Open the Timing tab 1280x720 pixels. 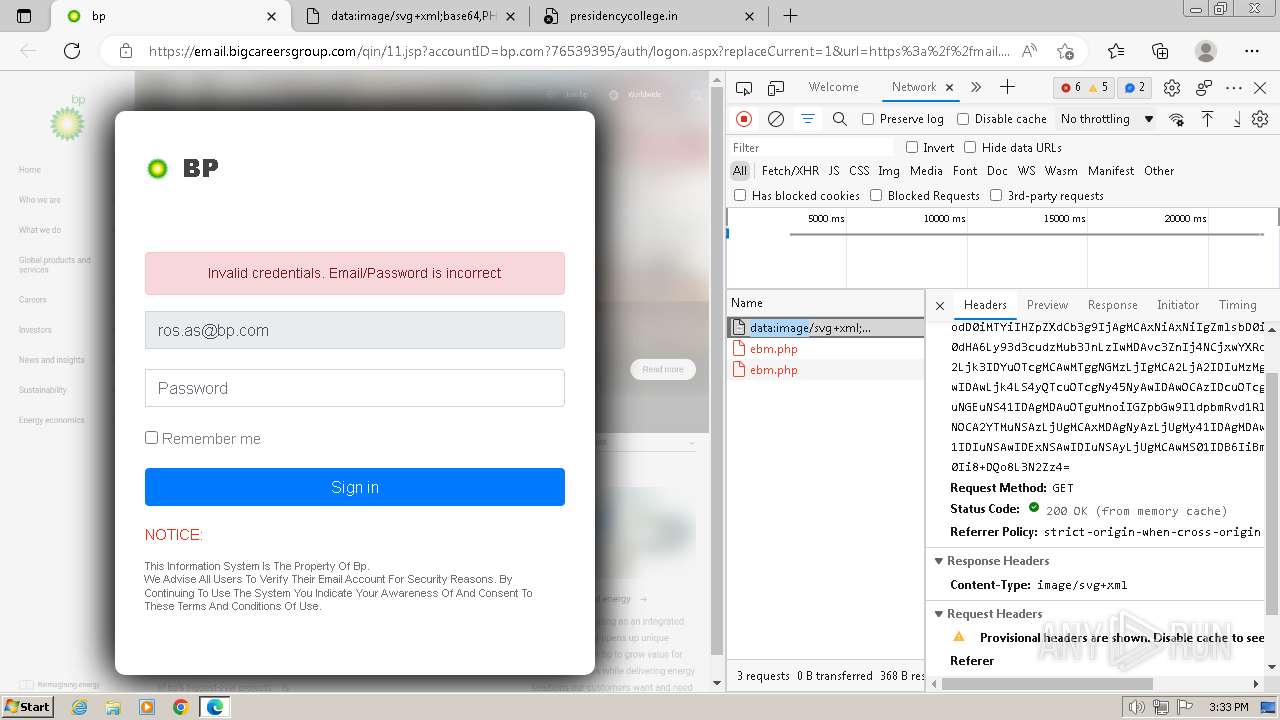[1237, 305]
